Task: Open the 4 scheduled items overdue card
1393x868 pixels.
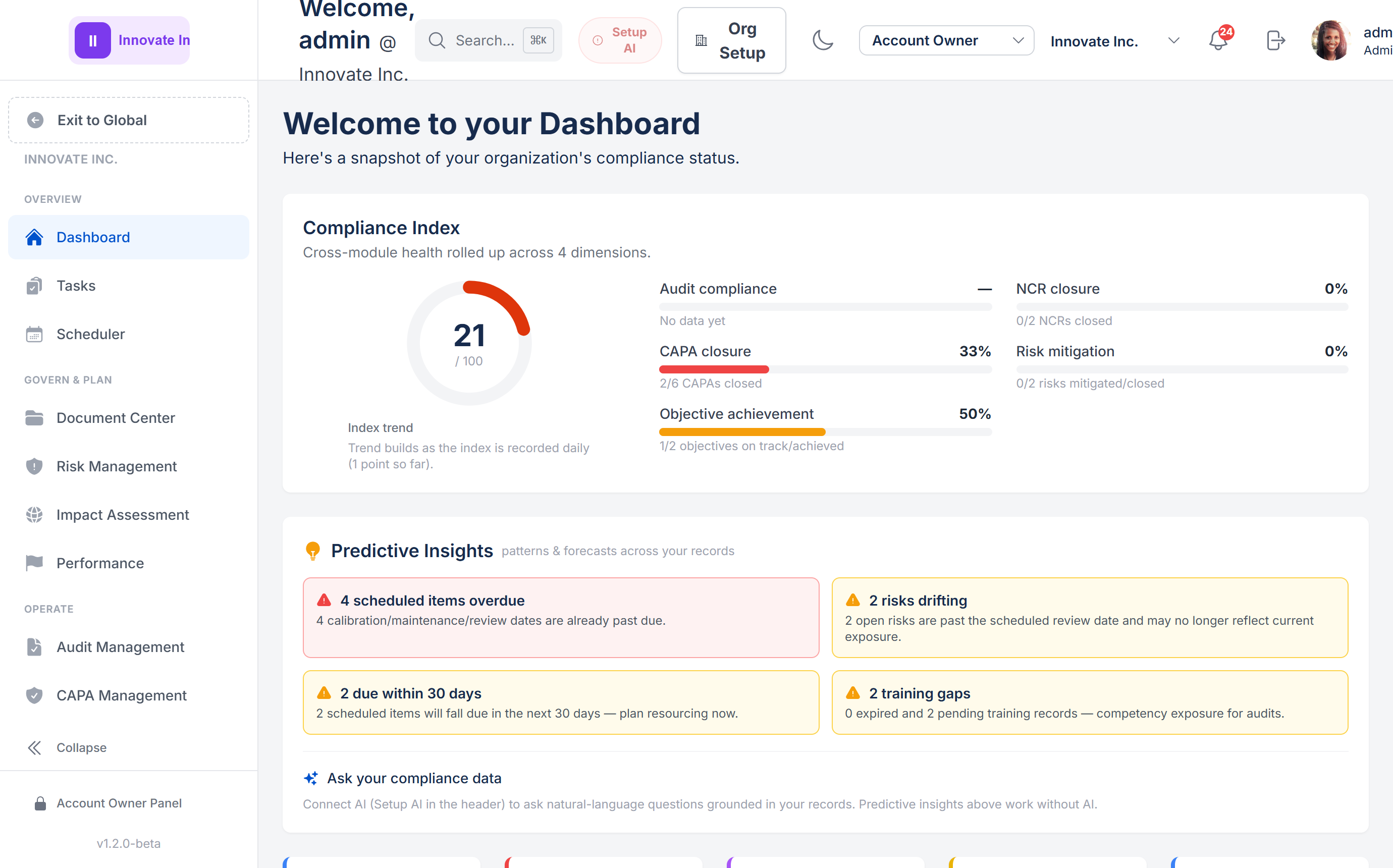Action: (x=561, y=618)
